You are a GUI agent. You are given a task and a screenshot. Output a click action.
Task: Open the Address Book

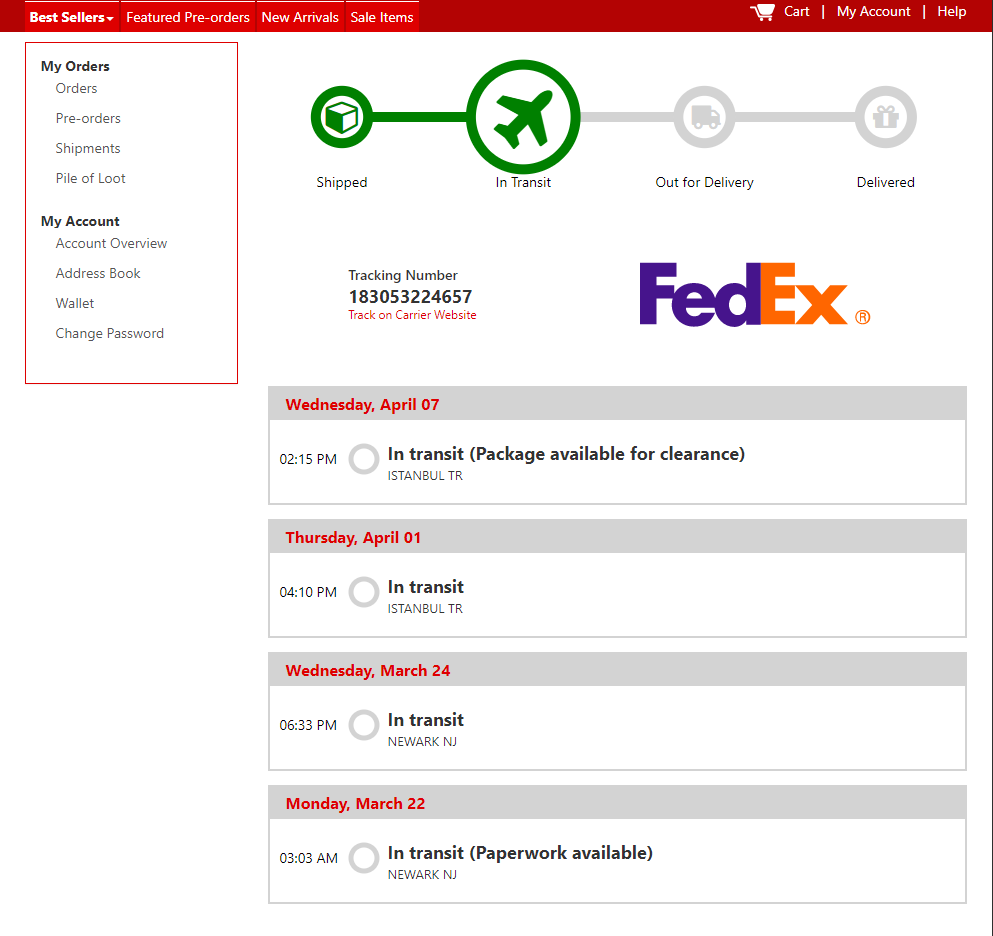click(98, 273)
